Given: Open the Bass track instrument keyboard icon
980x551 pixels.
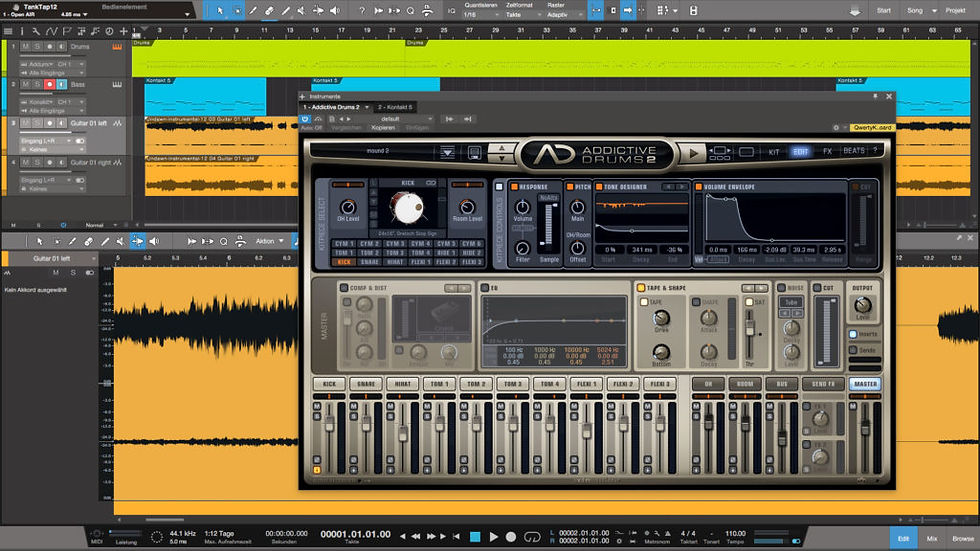Looking at the screenshot, I should (x=117, y=84).
